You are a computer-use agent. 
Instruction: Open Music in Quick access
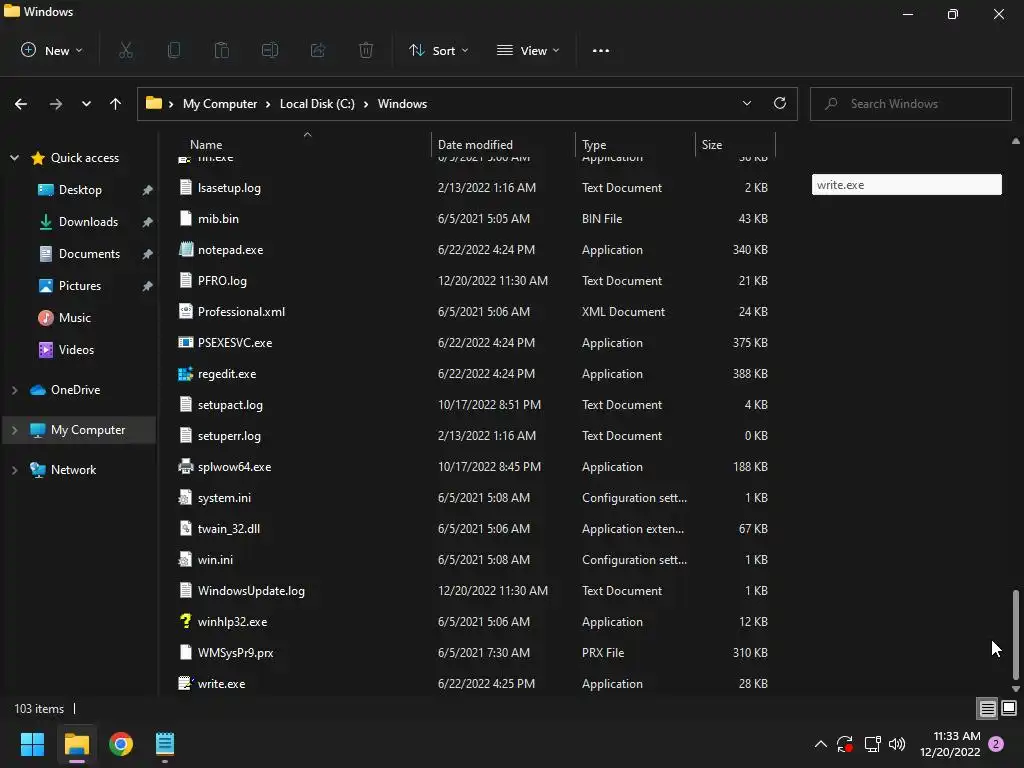tap(74, 317)
